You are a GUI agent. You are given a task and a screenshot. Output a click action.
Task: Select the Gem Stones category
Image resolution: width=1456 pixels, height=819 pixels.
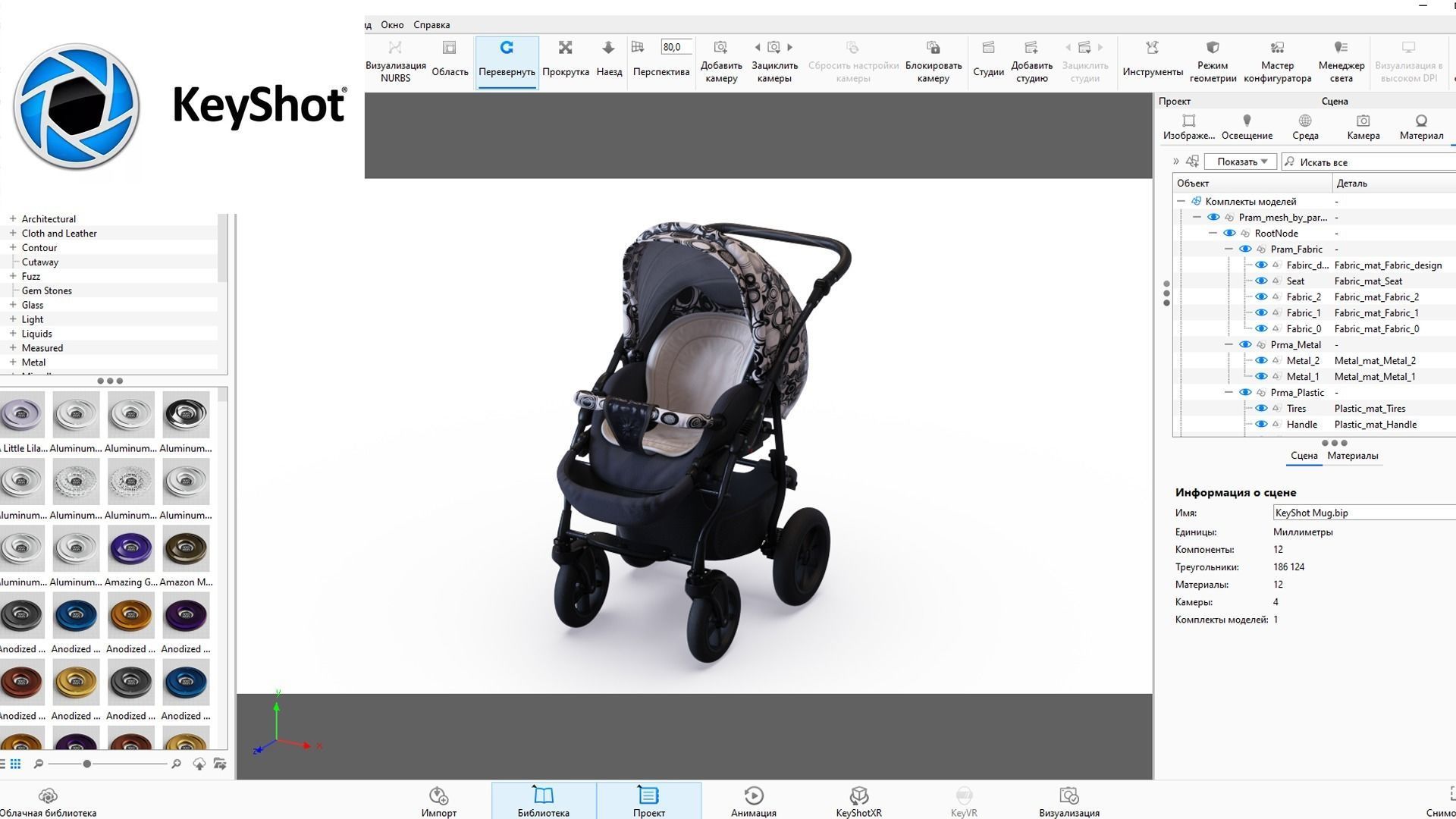(x=47, y=290)
